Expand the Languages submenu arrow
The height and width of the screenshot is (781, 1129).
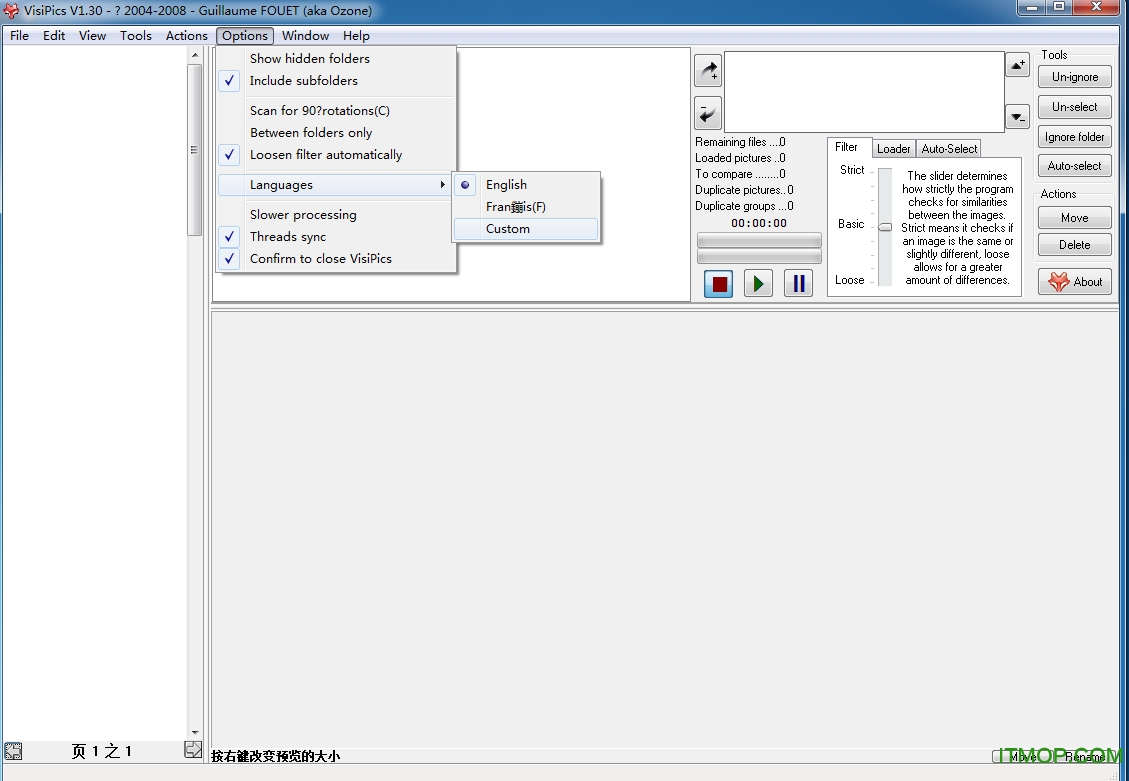click(442, 185)
